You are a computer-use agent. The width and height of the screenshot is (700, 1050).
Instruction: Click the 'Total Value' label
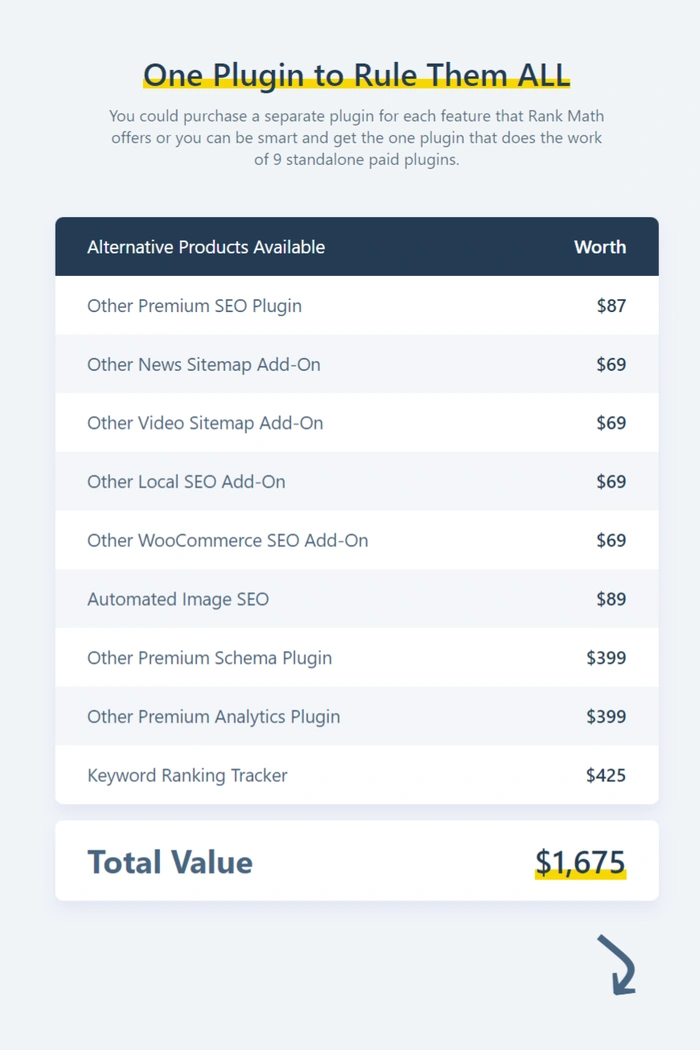pos(170,862)
